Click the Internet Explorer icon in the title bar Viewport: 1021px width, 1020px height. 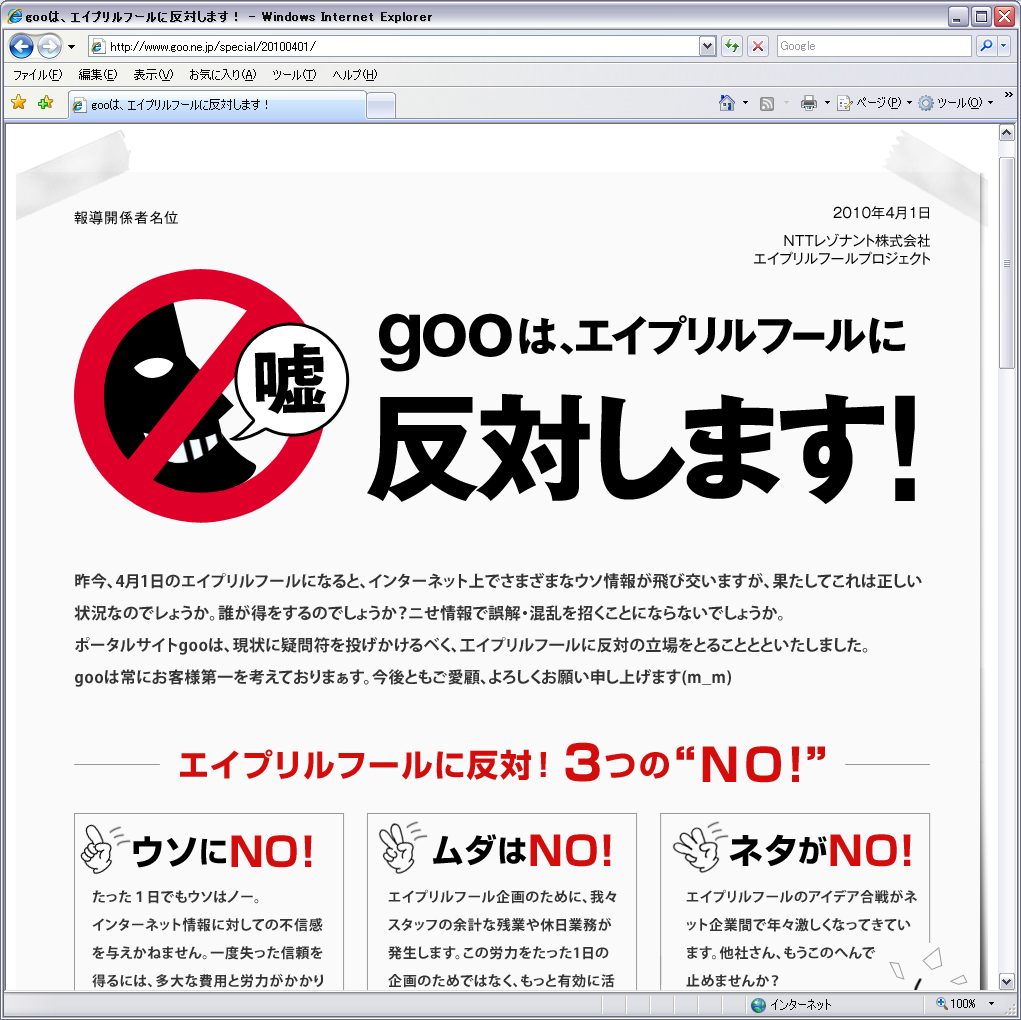[x=14, y=16]
